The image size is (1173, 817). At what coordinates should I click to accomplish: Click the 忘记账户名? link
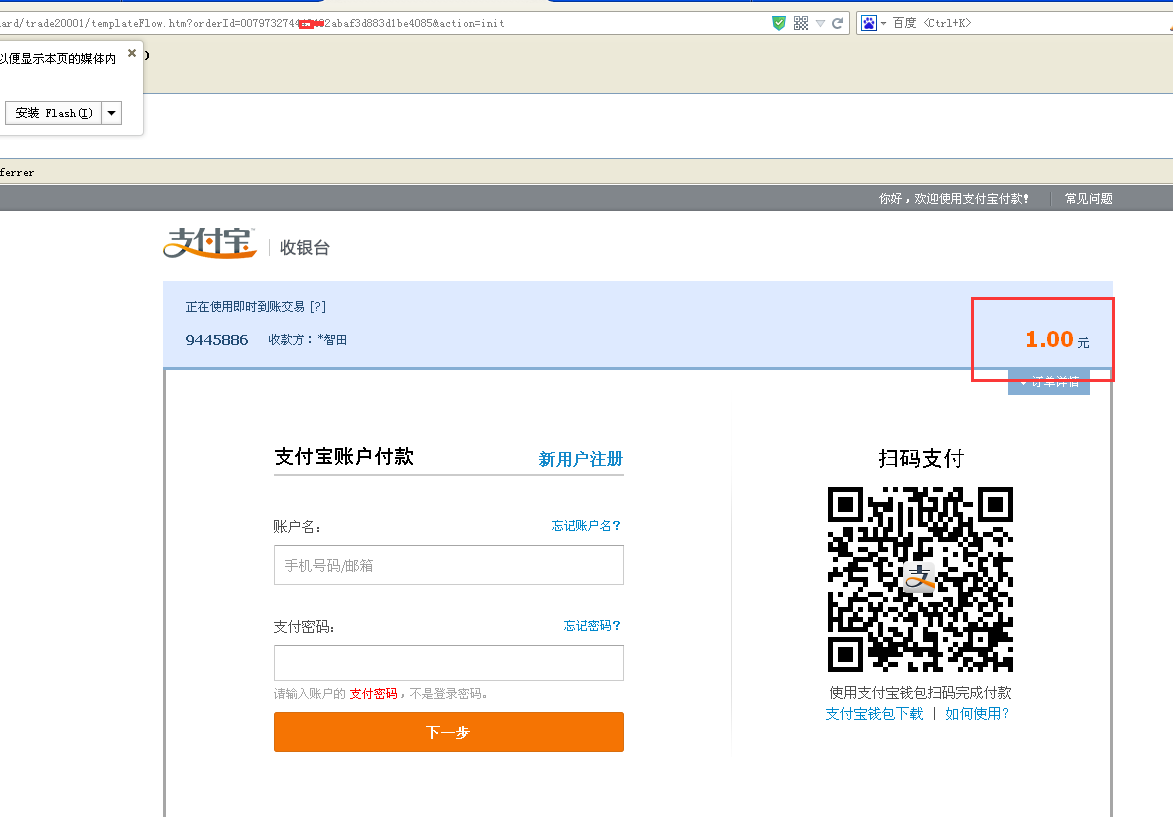click(586, 526)
